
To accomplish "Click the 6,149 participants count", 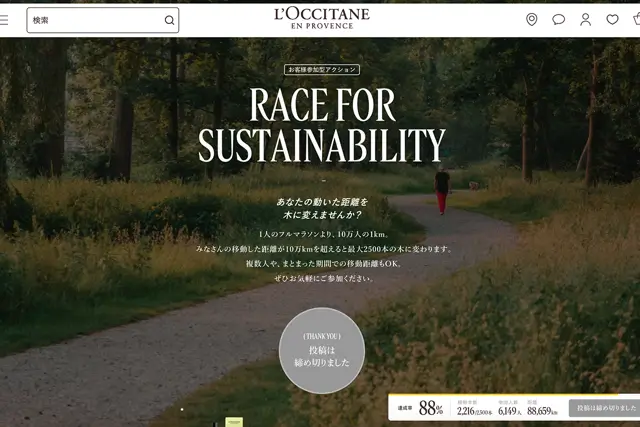I will [x=507, y=411].
